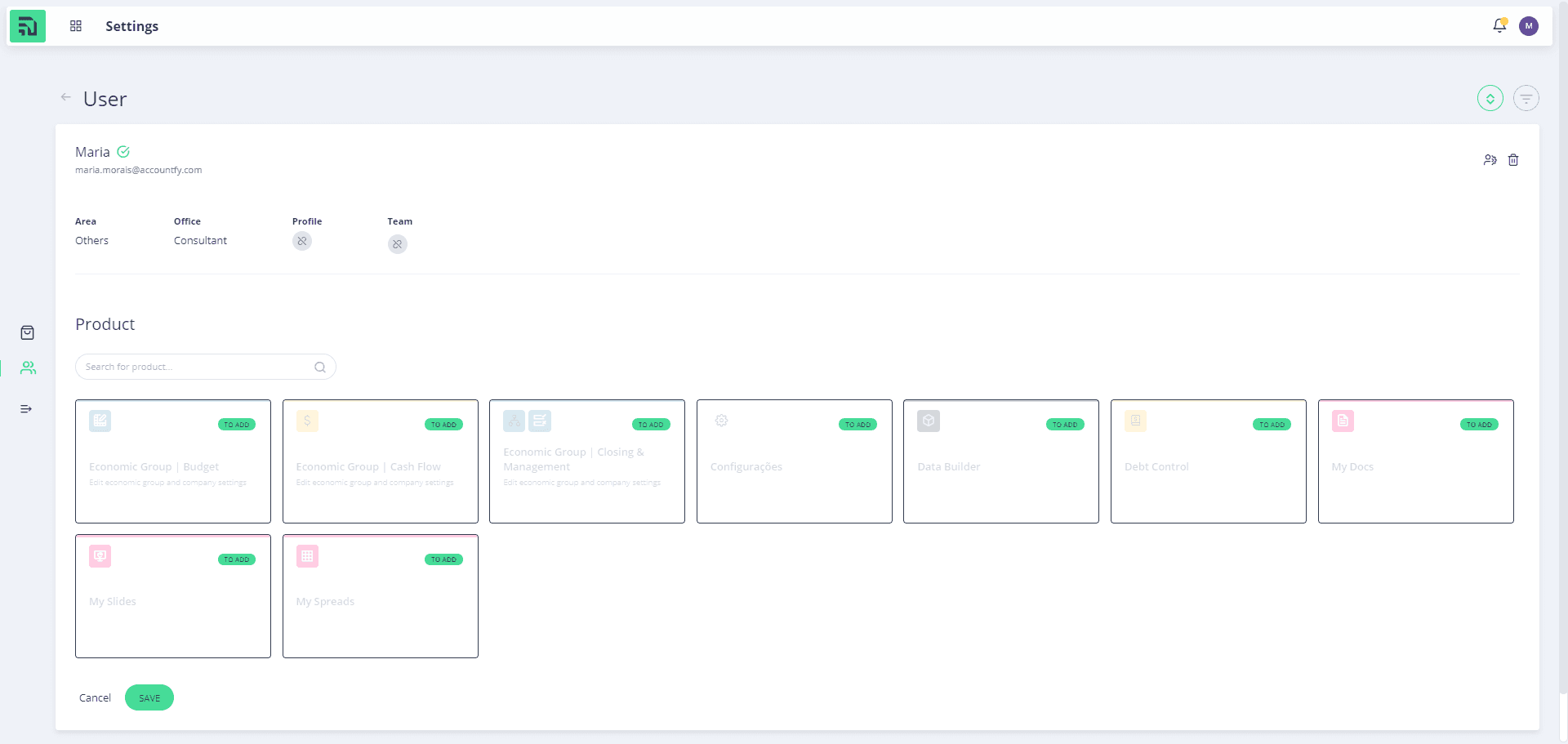
Task: Open the user avatar M menu
Action: tap(1529, 26)
